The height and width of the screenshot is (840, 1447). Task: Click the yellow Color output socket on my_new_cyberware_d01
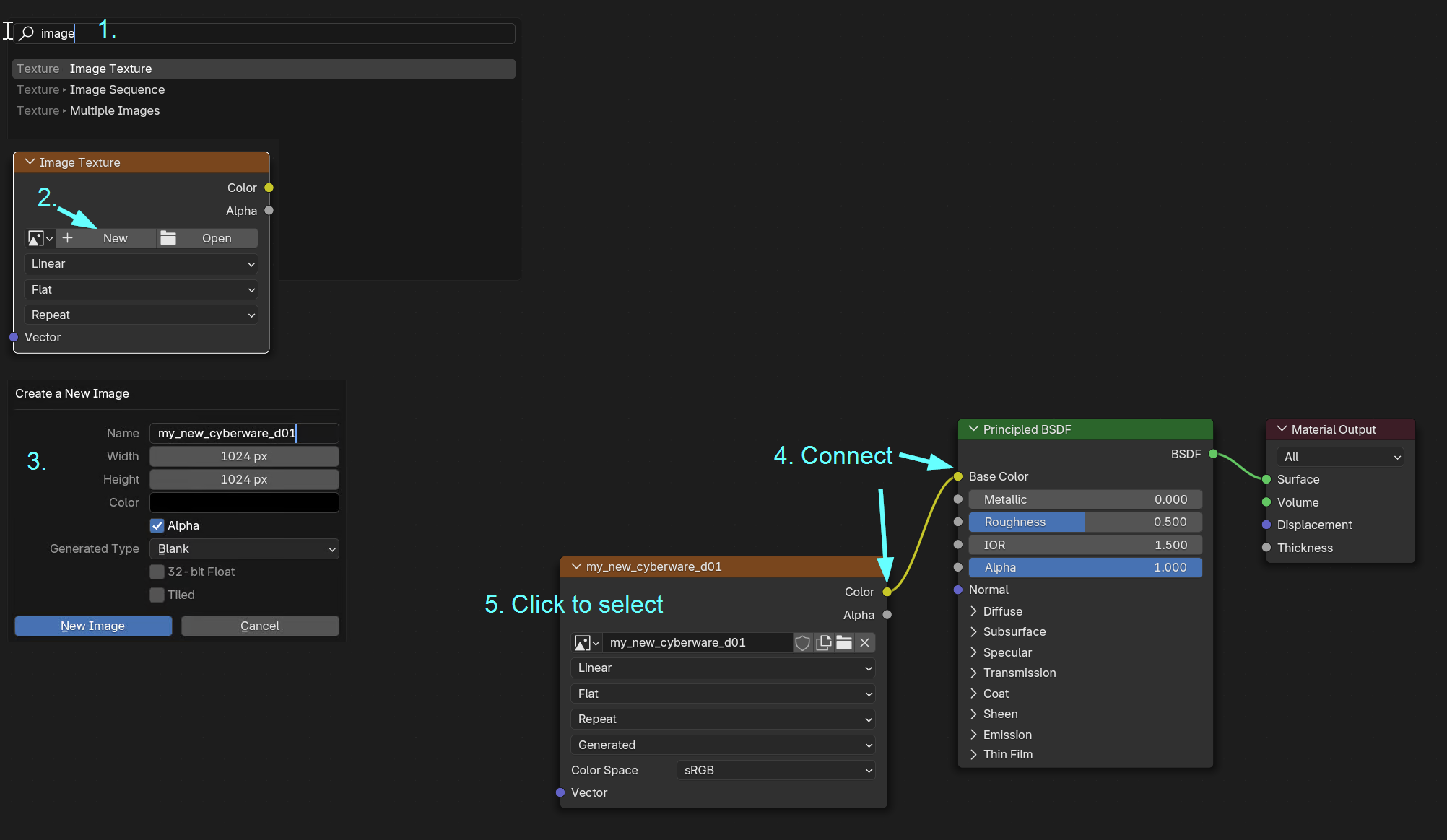(887, 592)
